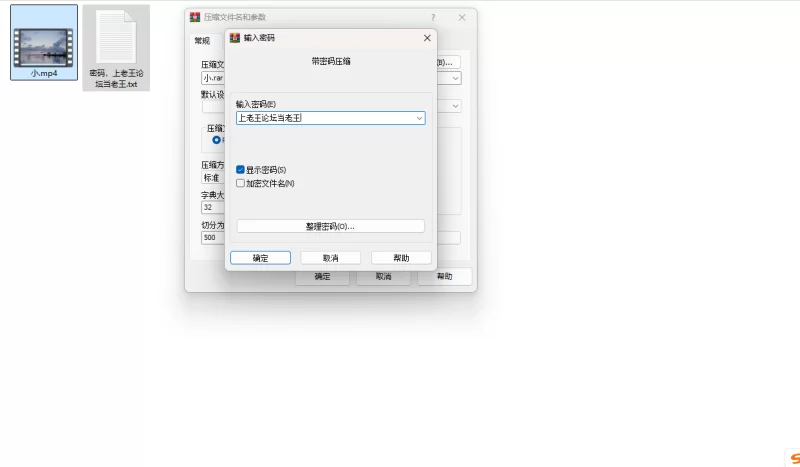
Task: Click 取消 in the password dialog
Action: 331,258
